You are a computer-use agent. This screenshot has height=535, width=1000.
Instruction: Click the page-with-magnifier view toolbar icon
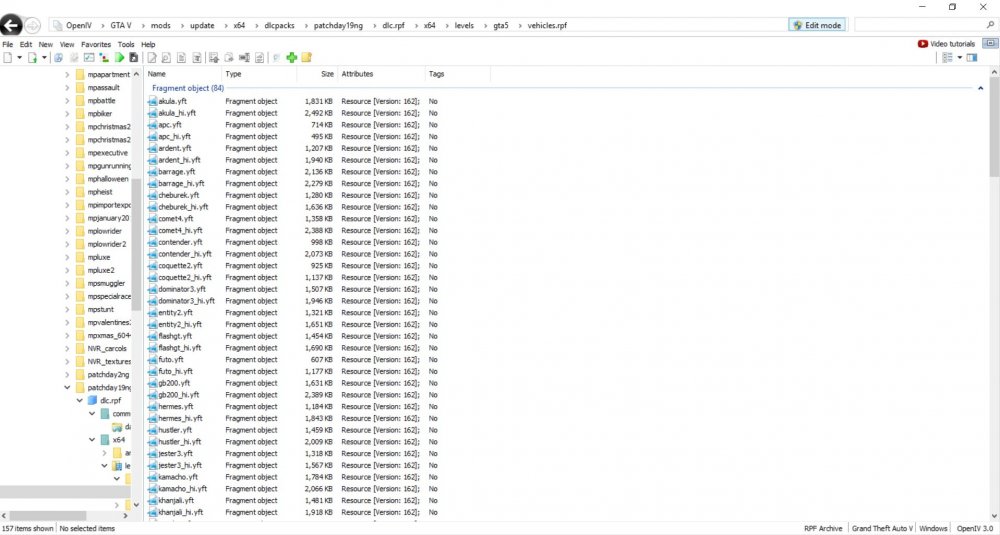click(166, 57)
